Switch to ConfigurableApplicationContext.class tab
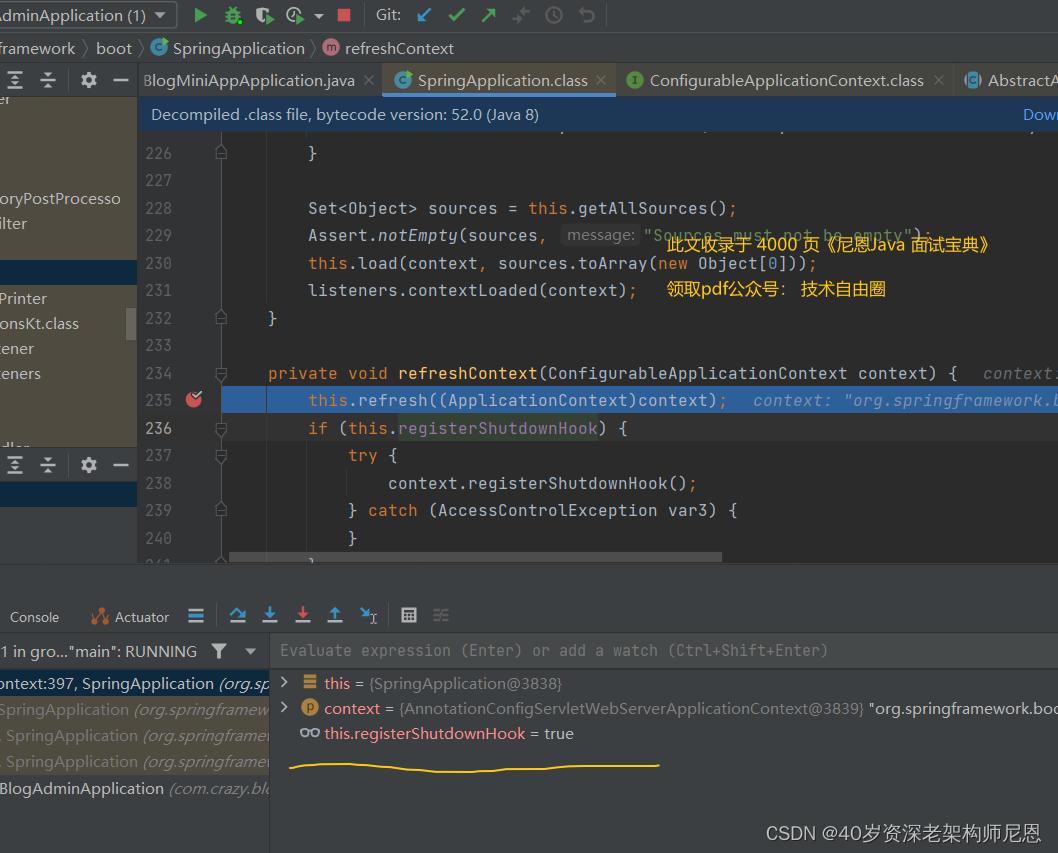The image size is (1058, 853). pyautogui.click(x=786, y=80)
